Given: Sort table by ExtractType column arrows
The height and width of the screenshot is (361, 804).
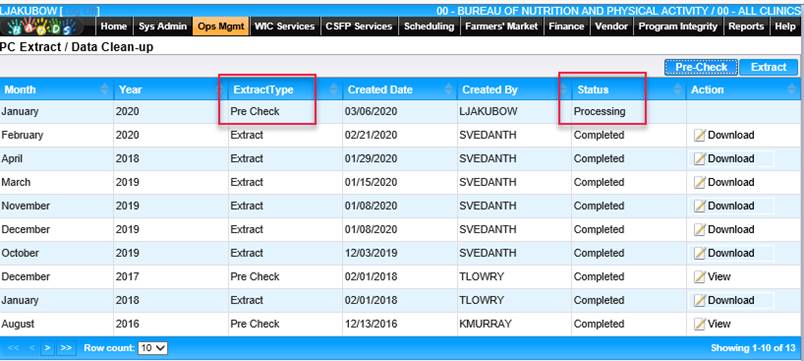Looking at the screenshot, I should pyautogui.click(x=334, y=90).
